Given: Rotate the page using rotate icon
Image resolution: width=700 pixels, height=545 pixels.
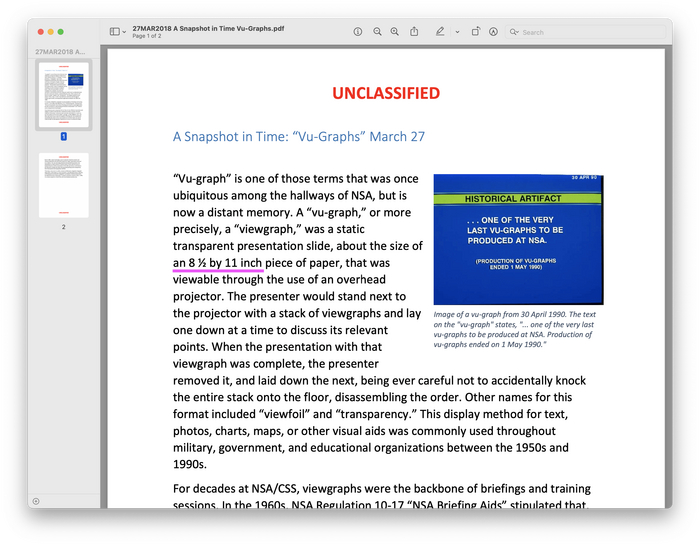Looking at the screenshot, I should point(476,32).
